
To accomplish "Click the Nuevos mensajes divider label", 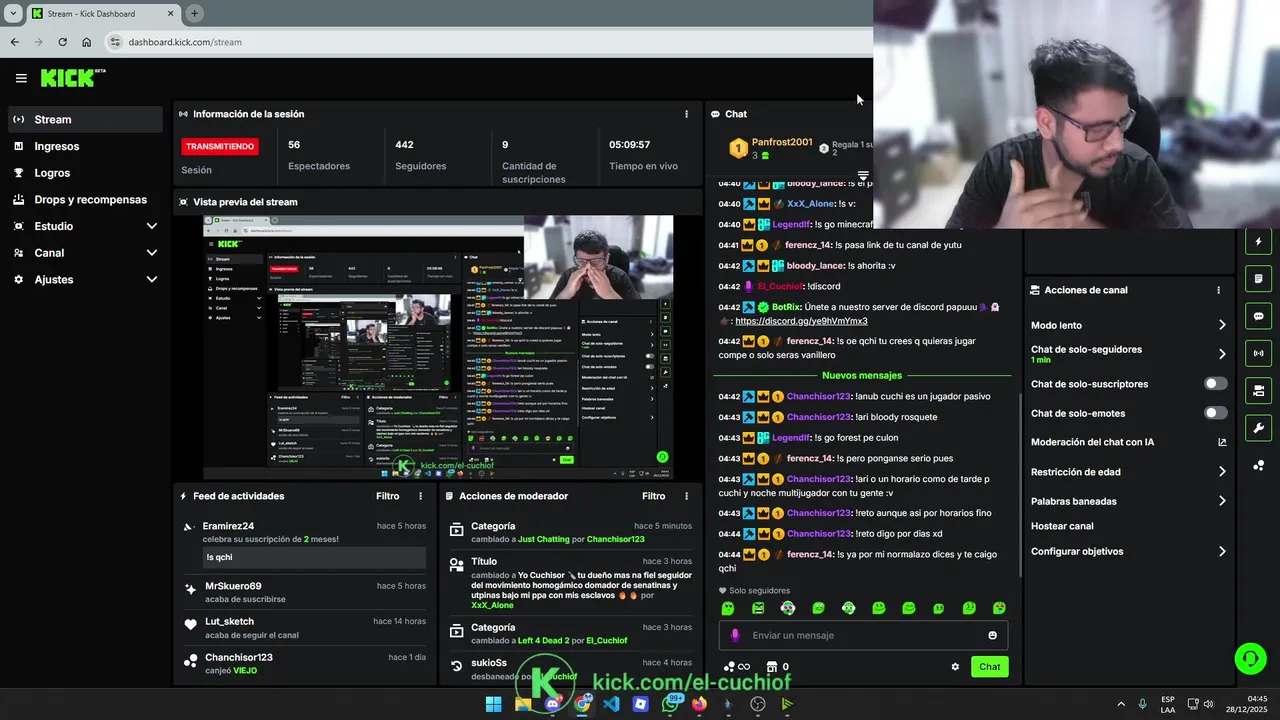I will (x=862, y=375).
